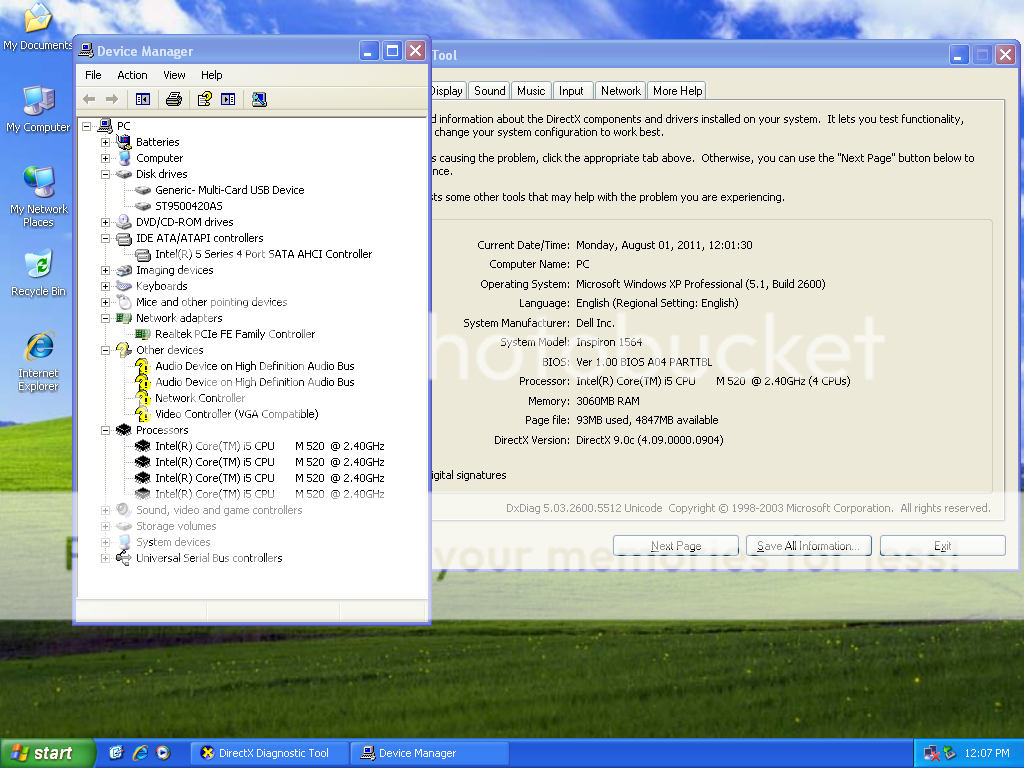Switch to the Network tab
The image size is (1024, 768).
[x=620, y=91]
